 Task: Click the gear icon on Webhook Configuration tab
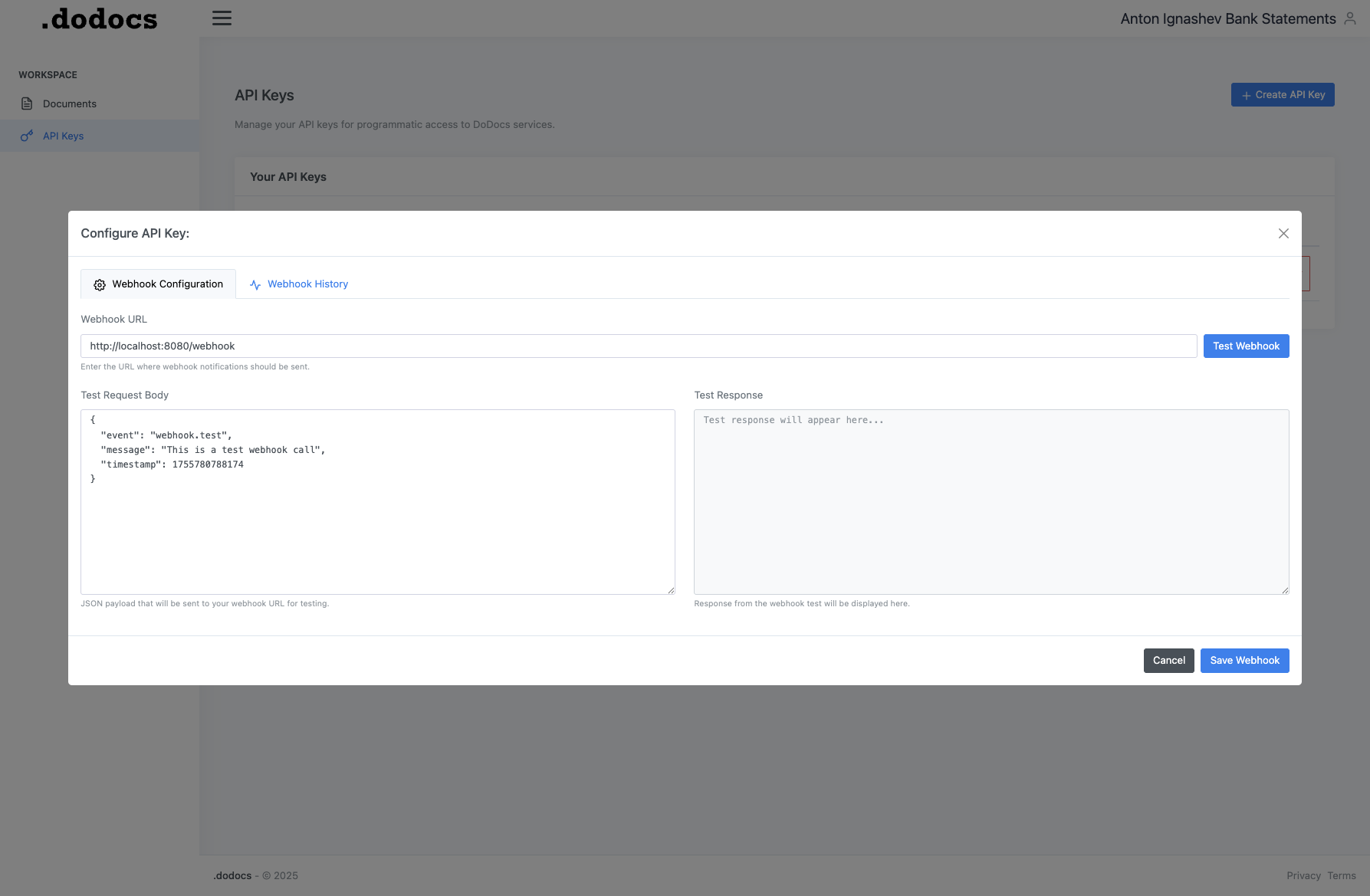99,284
